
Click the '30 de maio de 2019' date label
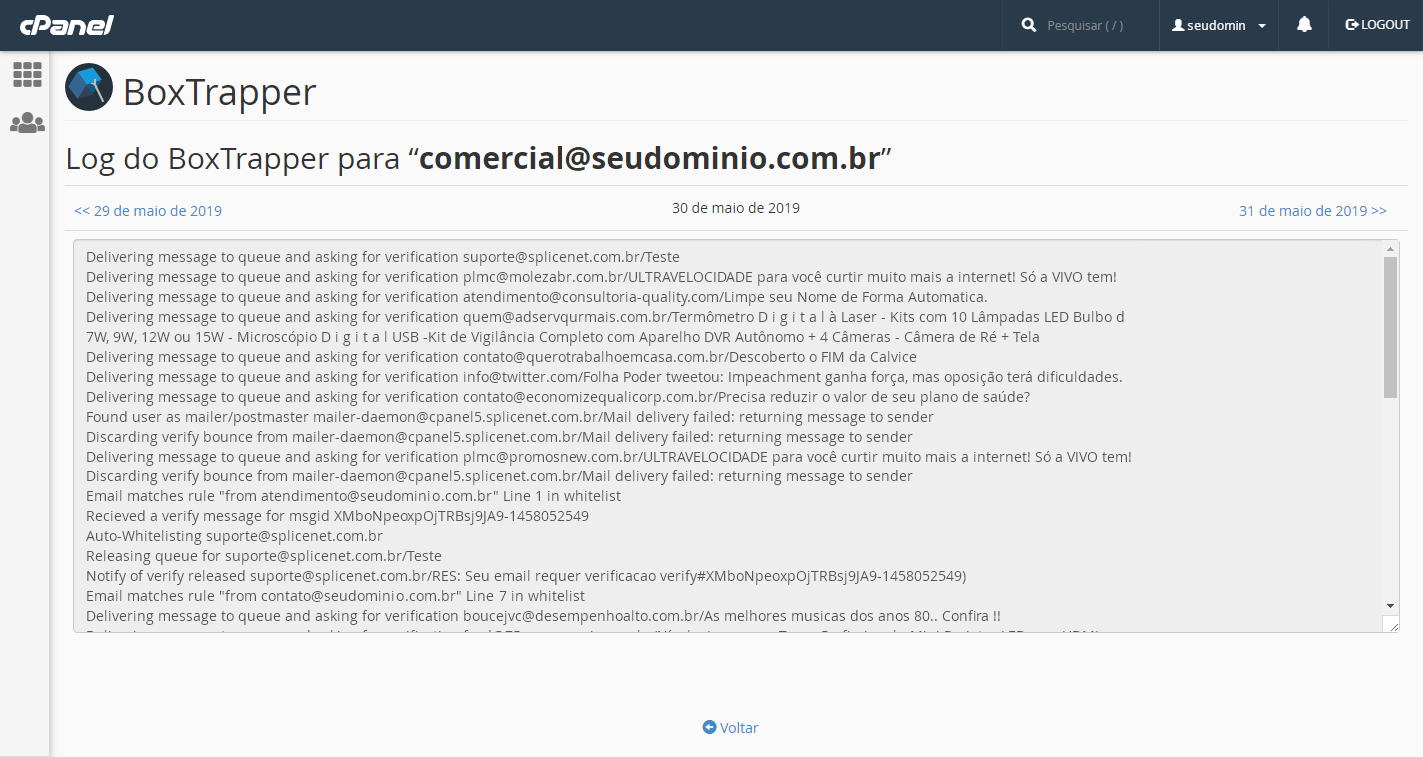click(x=736, y=208)
